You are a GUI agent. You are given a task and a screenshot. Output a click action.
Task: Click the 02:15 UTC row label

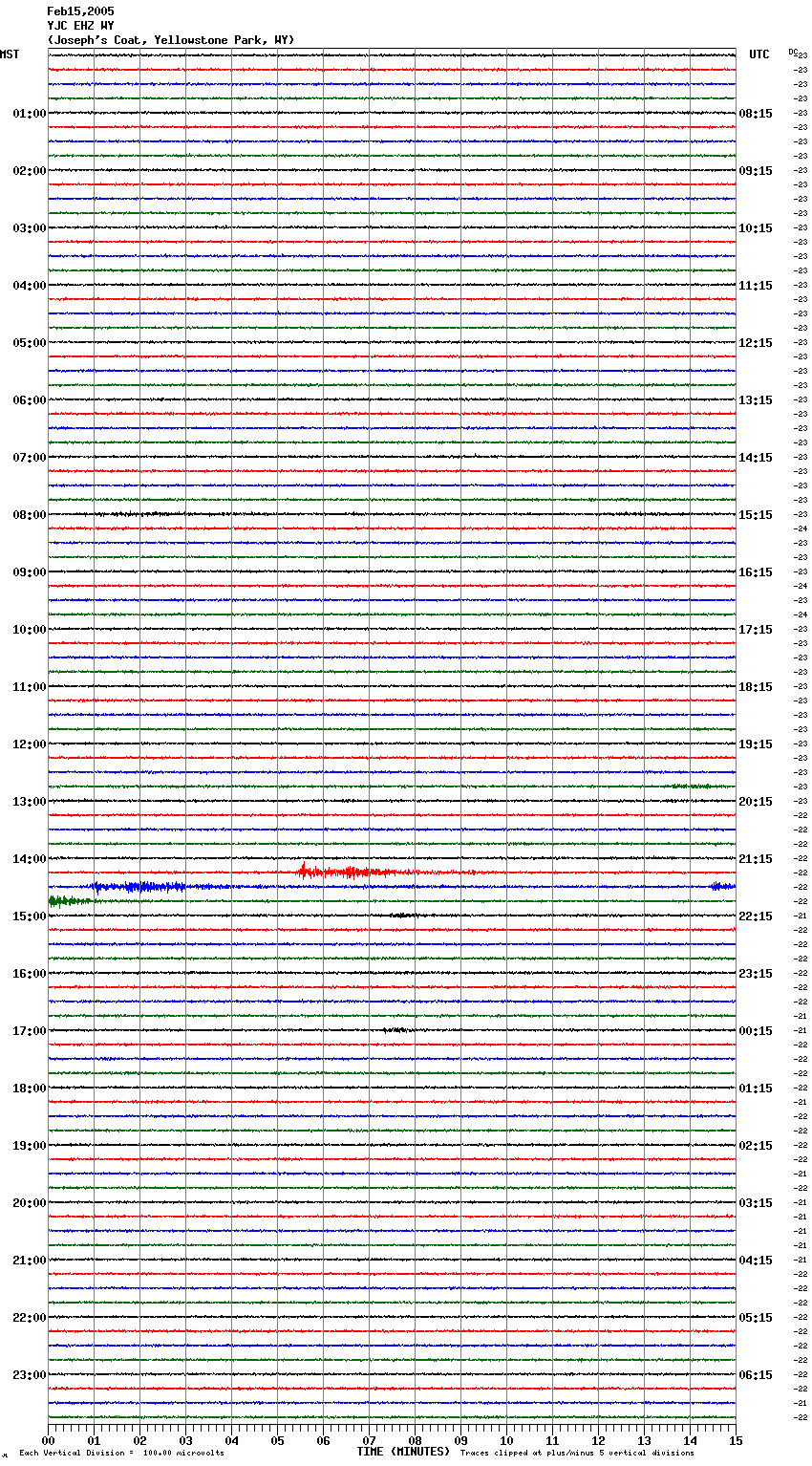coord(756,1146)
